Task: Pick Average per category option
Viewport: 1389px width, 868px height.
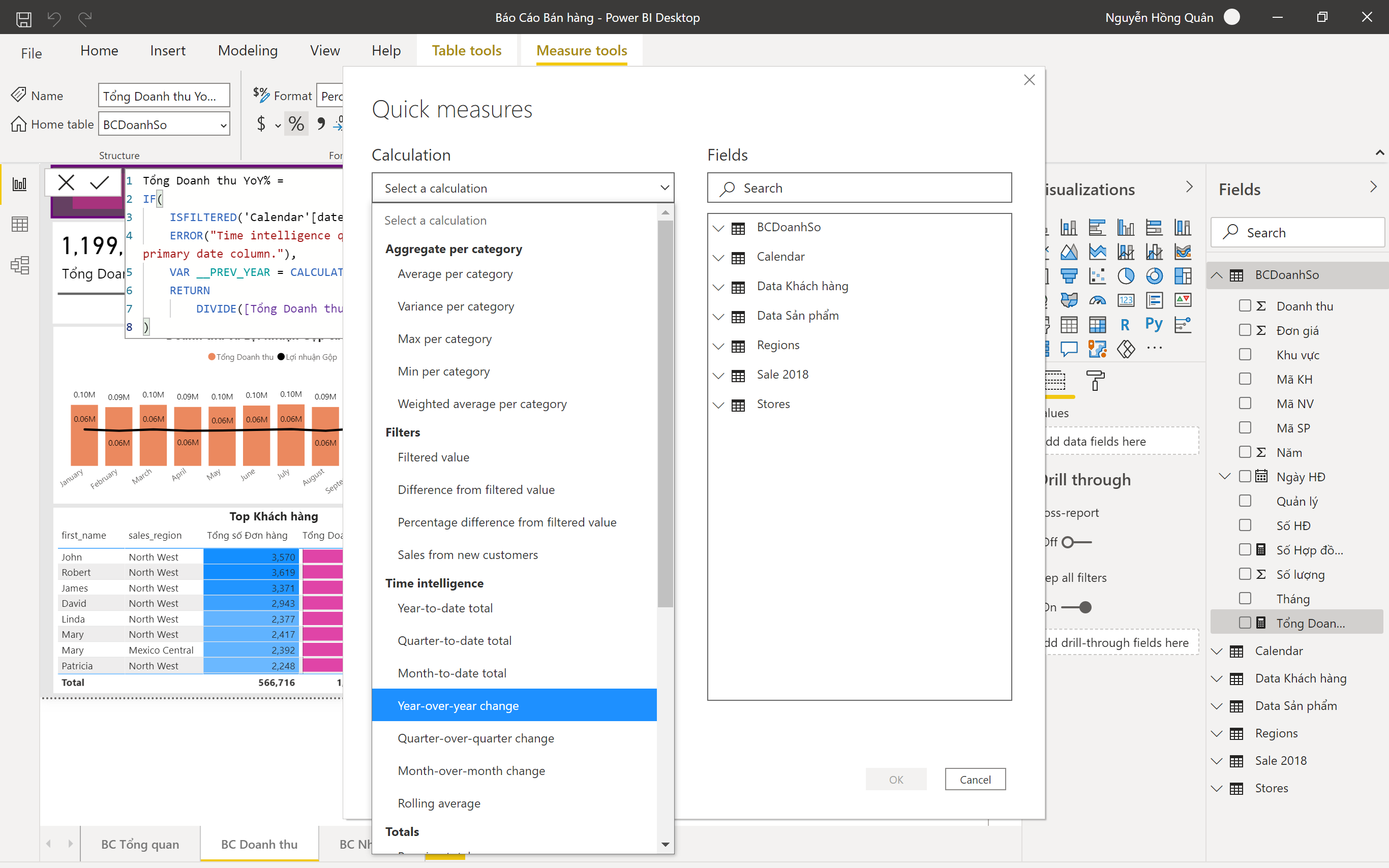Action: [514, 274]
